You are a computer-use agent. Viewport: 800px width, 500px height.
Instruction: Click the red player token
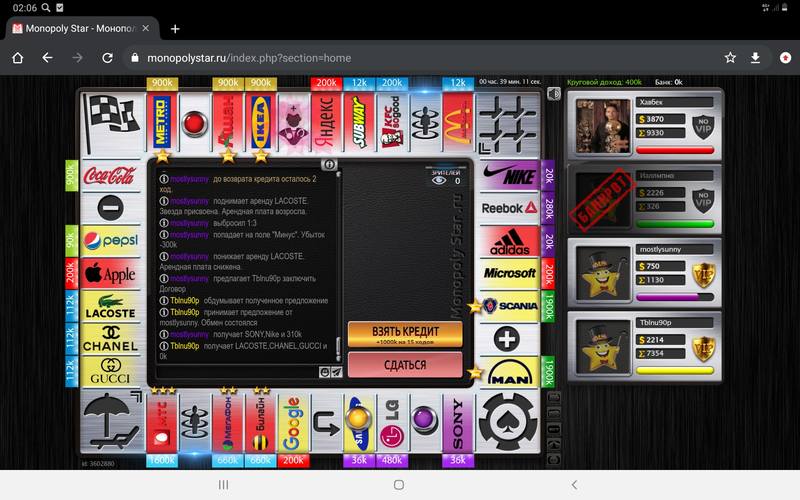tap(194, 123)
